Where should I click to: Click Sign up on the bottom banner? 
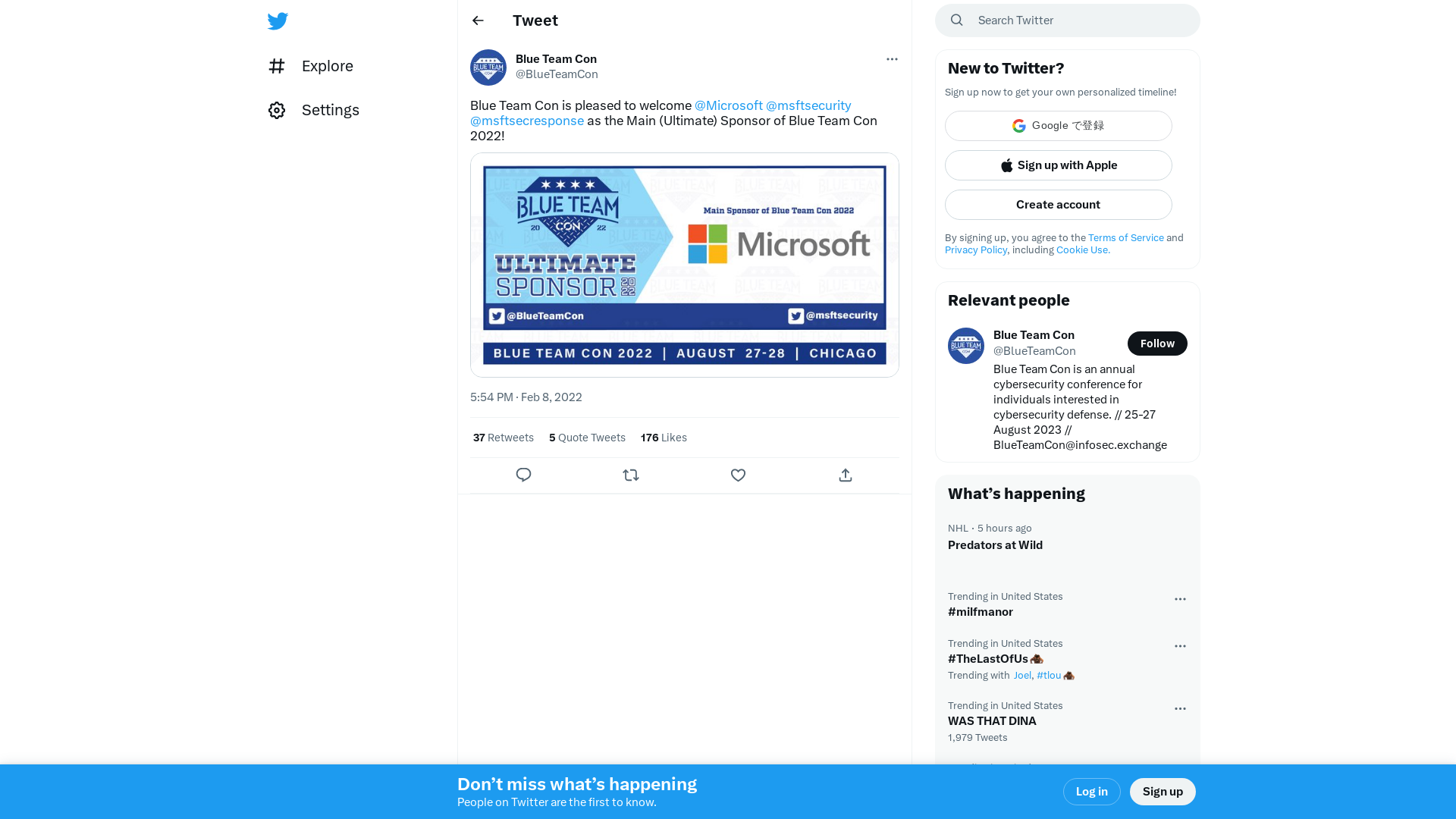click(1163, 792)
